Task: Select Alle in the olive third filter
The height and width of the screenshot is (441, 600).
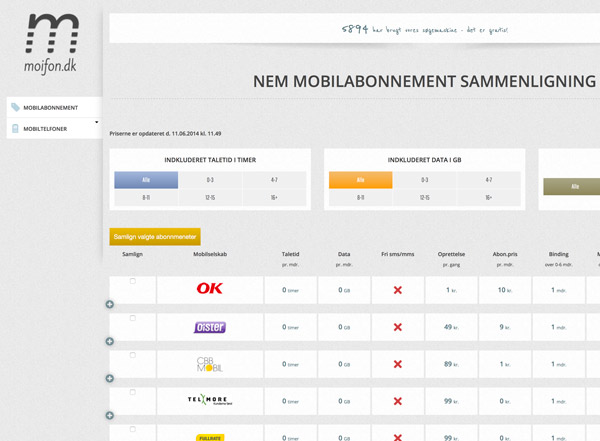Action: coord(572,186)
